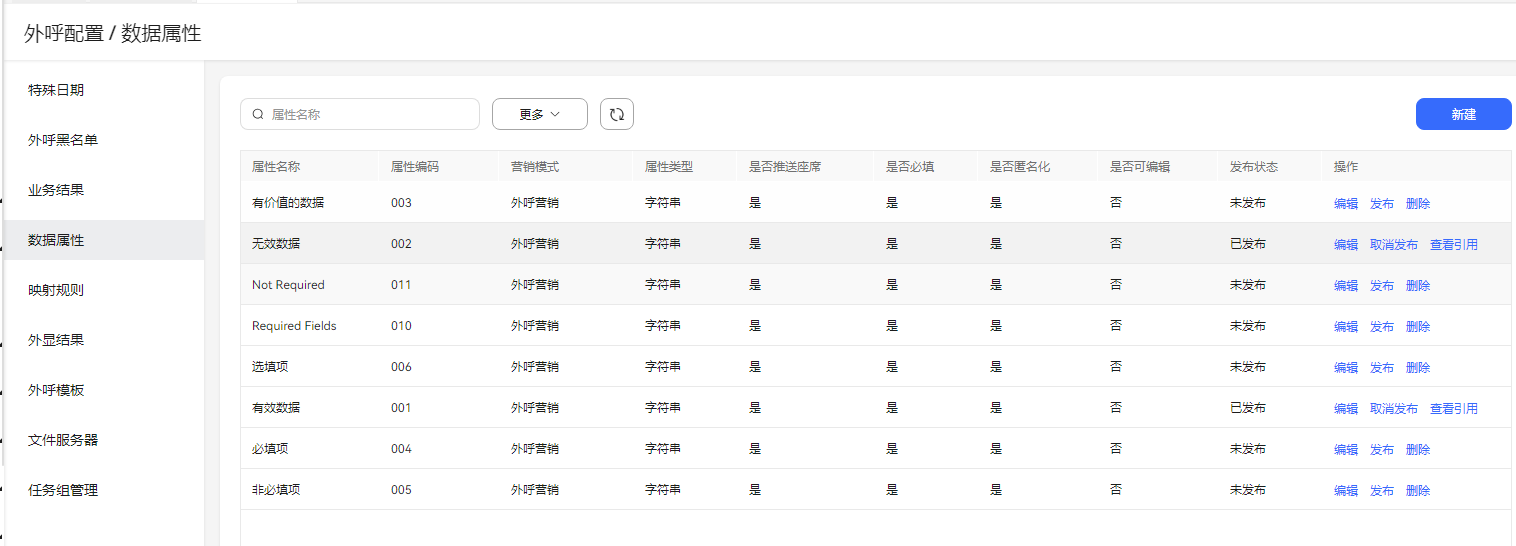Open 特殊日期 in the sidebar
Viewport: 1516px width, 546px height.
pos(104,90)
